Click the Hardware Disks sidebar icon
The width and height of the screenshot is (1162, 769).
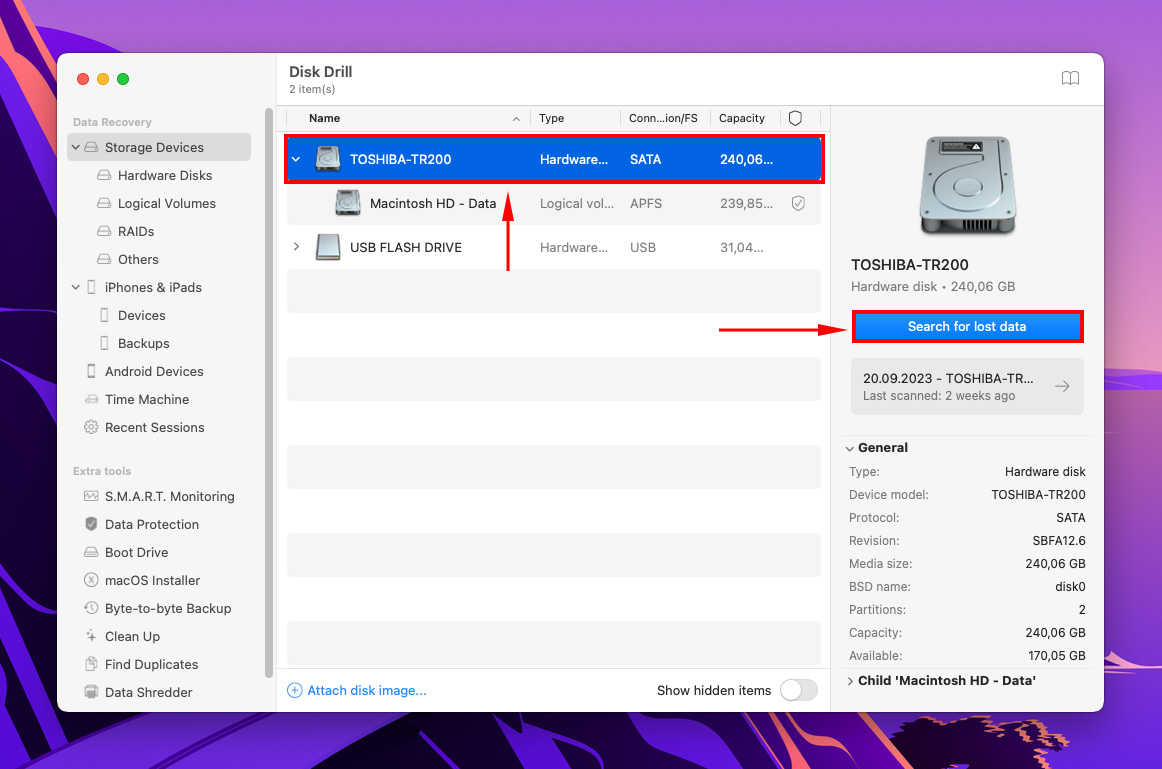[x=104, y=176]
